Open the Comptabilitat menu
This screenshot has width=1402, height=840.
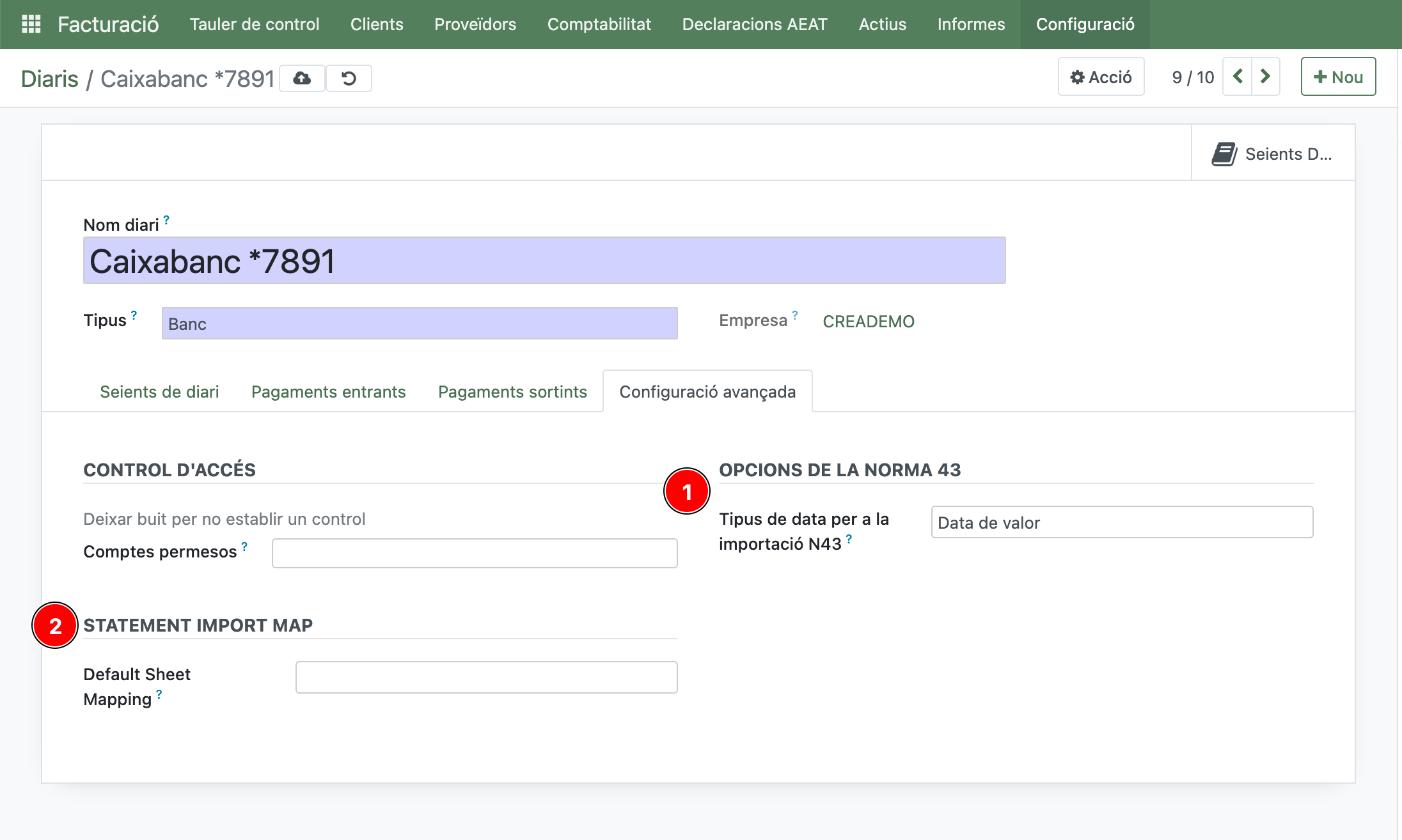click(x=599, y=24)
